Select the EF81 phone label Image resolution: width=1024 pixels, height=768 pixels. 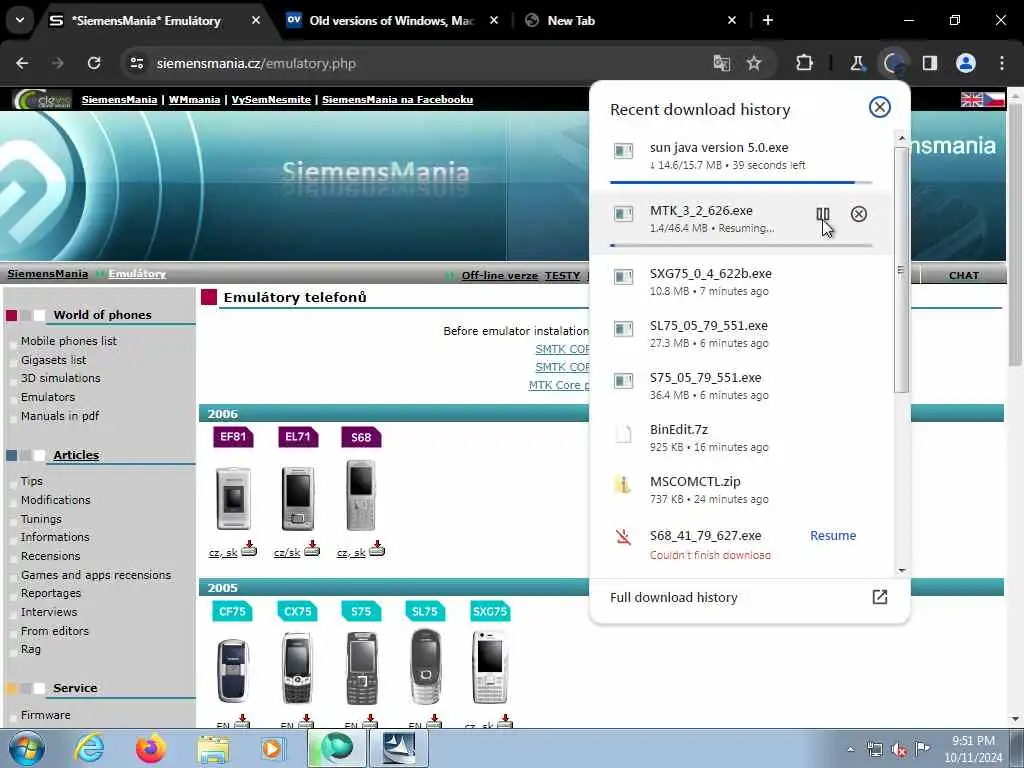click(x=232, y=437)
